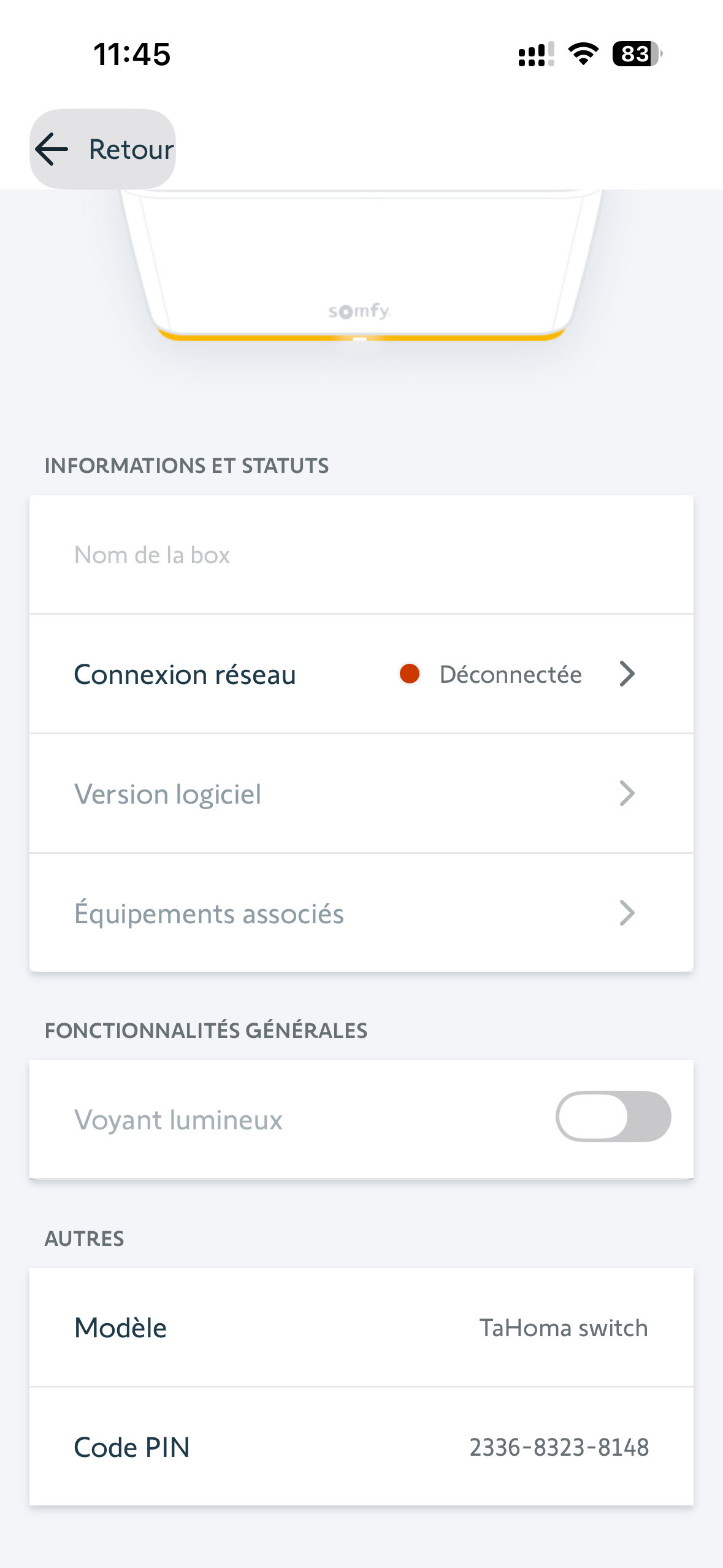Screen dimensions: 723x1568
Task: Tap the yellow LED strip on the box image
Action: 361,336
